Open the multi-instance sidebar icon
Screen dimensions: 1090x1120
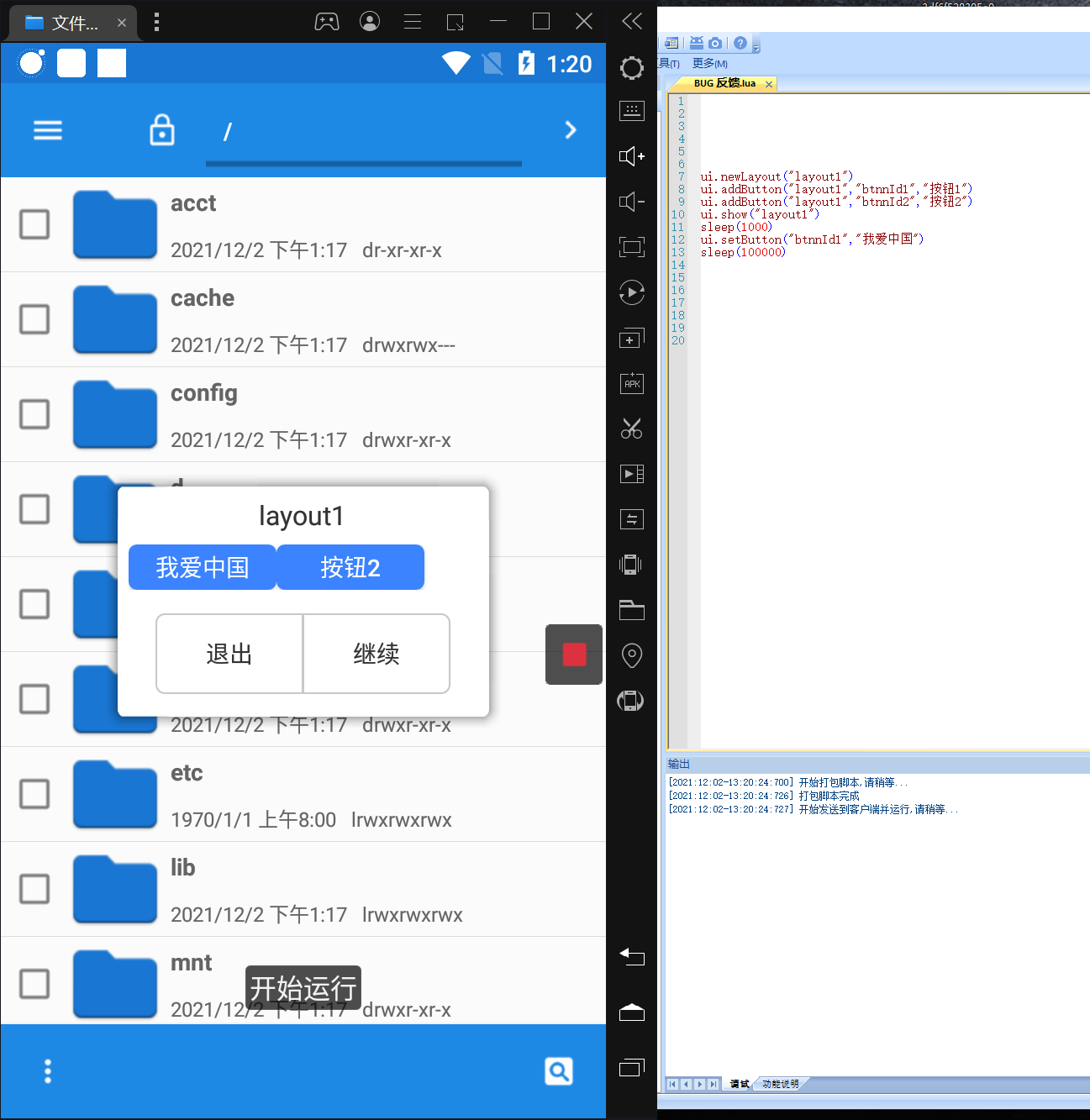click(x=632, y=338)
